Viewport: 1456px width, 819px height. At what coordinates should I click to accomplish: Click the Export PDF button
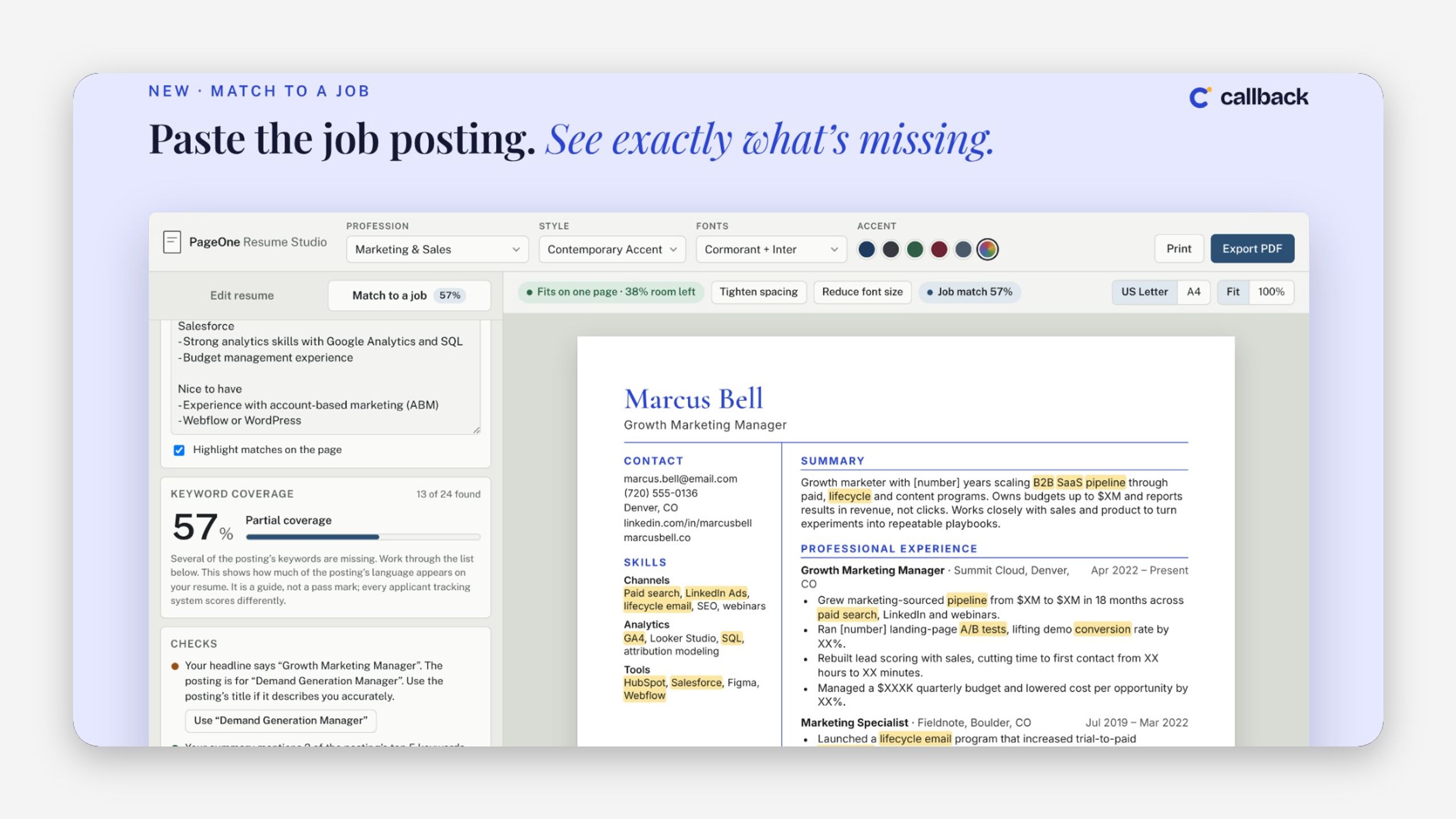1252,249
